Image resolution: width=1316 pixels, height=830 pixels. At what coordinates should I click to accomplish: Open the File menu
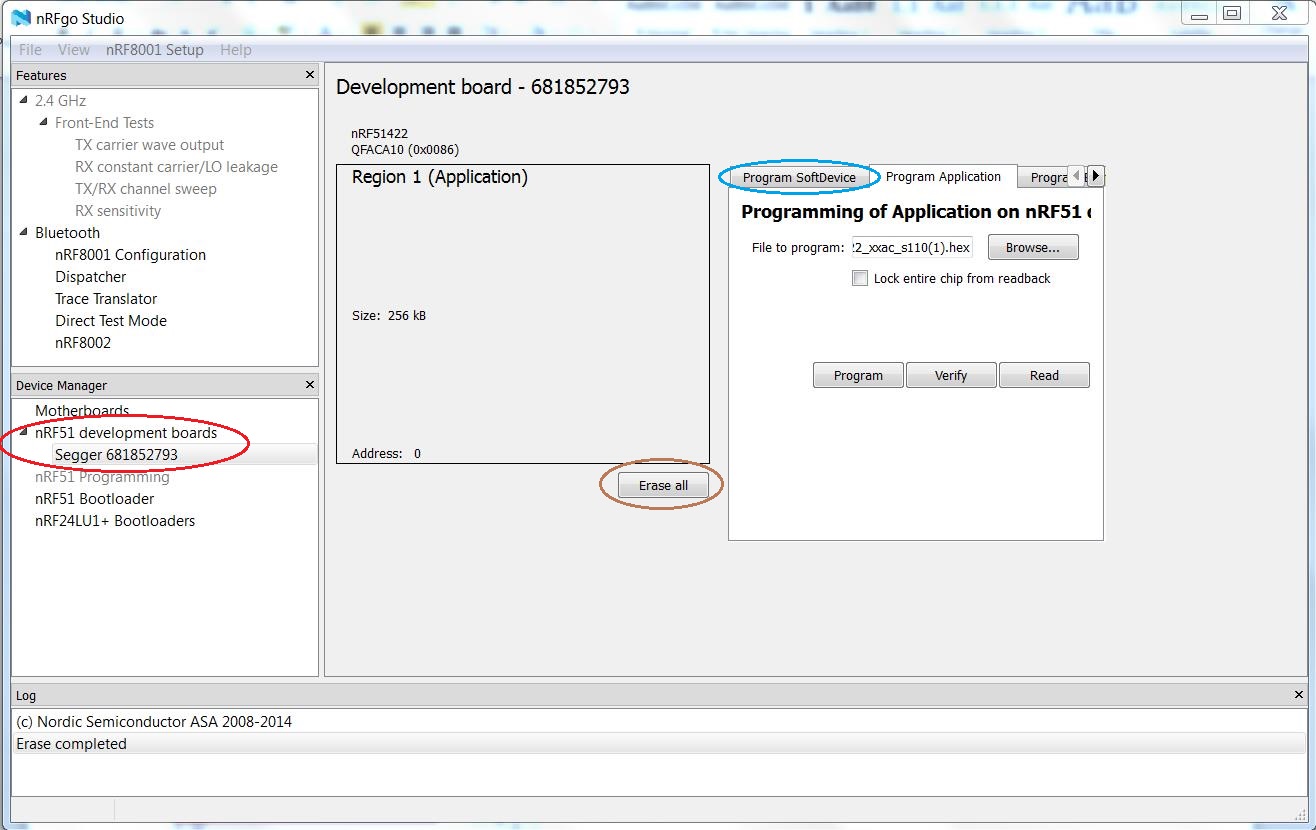pyautogui.click(x=30, y=50)
